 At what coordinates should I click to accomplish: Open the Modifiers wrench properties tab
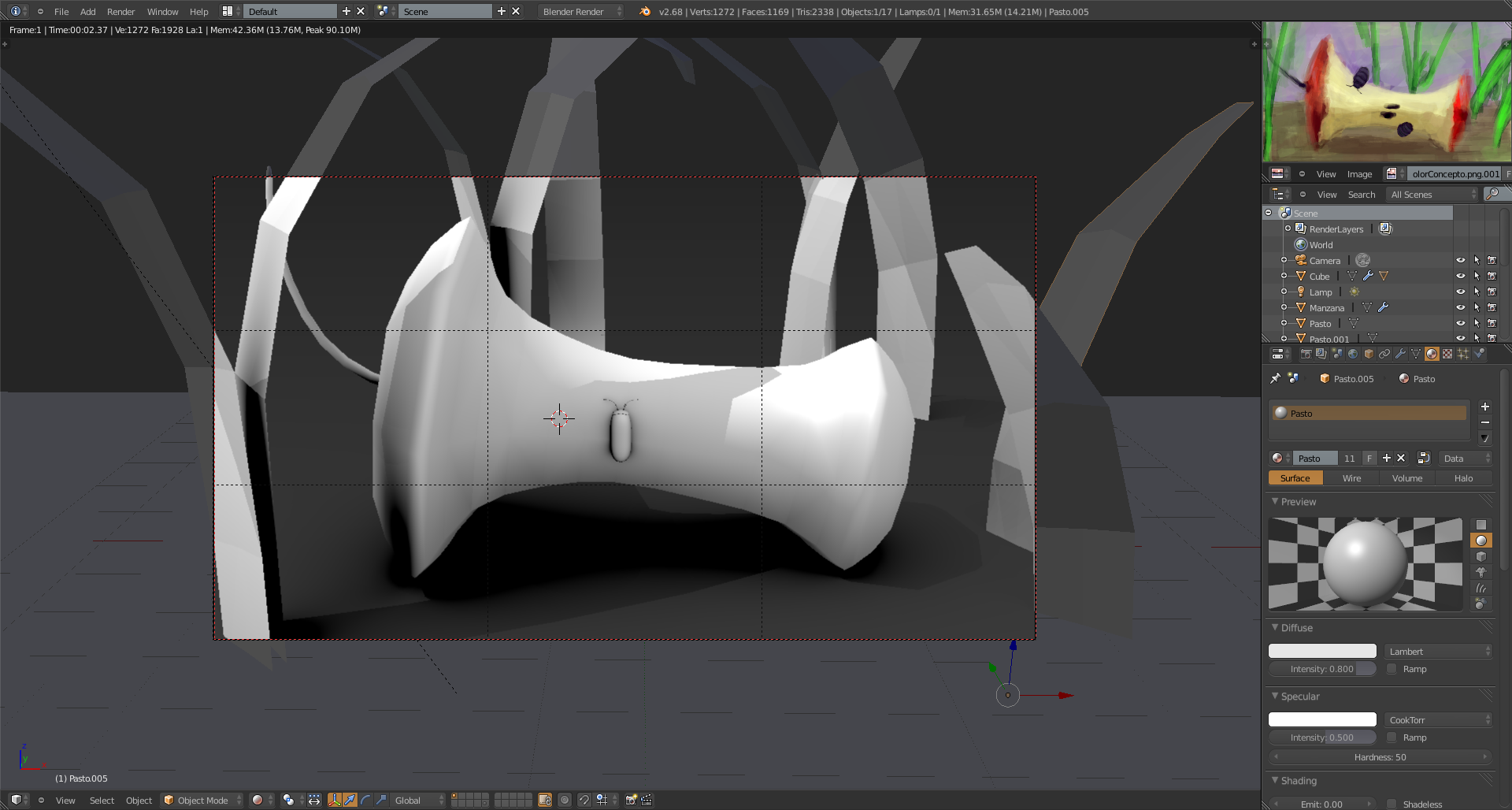click(x=1400, y=355)
